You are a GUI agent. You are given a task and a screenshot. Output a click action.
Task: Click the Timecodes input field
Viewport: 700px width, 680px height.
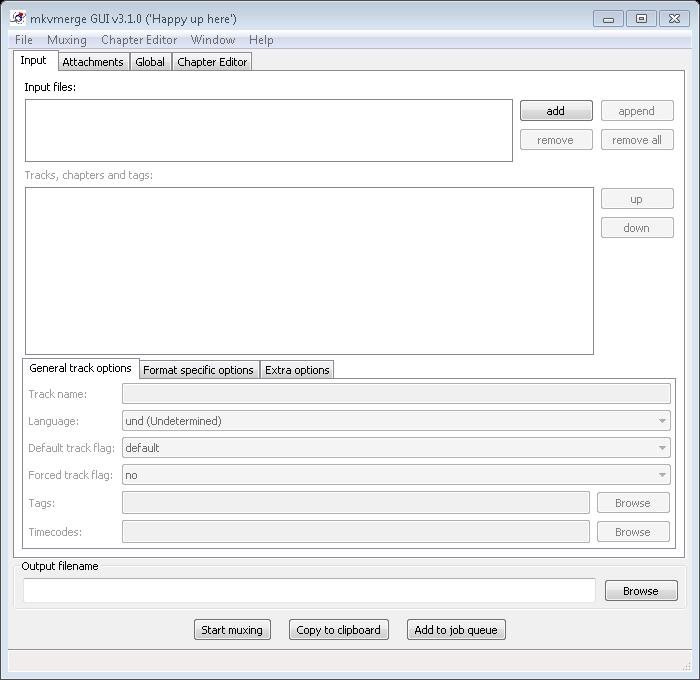(356, 532)
